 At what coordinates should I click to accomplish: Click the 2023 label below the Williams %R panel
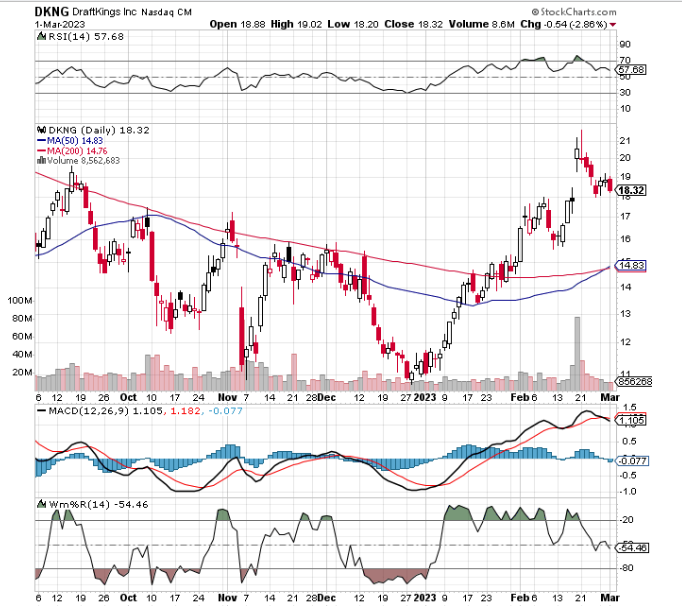(425, 598)
